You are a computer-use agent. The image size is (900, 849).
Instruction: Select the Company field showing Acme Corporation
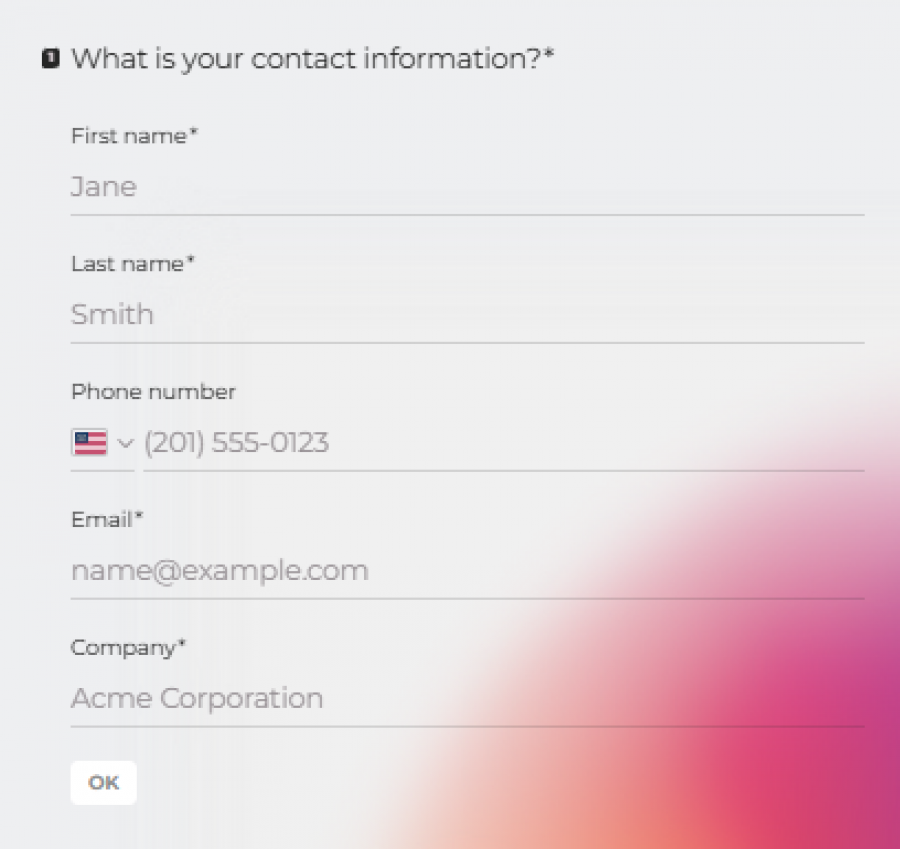[466, 698]
